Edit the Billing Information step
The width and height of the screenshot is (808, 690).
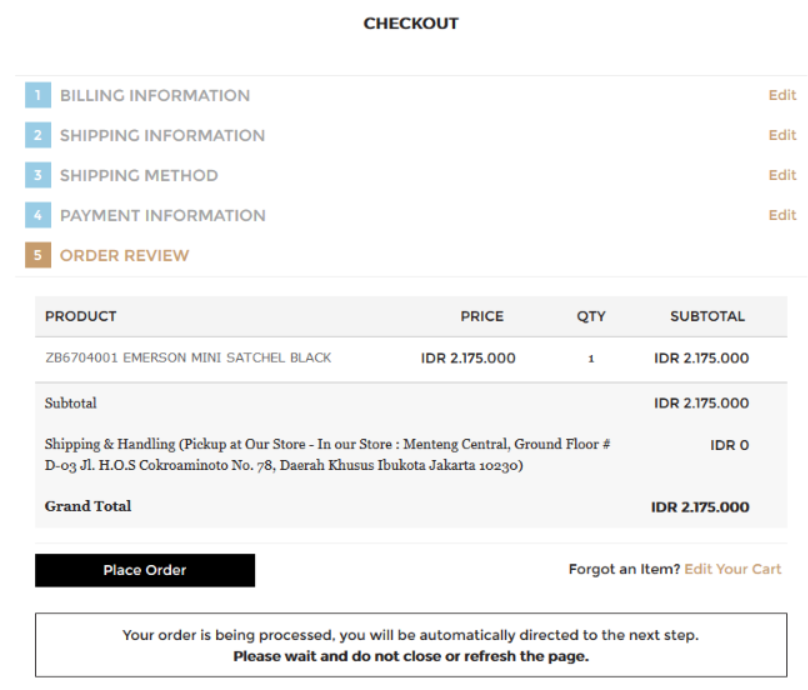tap(782, 95)
